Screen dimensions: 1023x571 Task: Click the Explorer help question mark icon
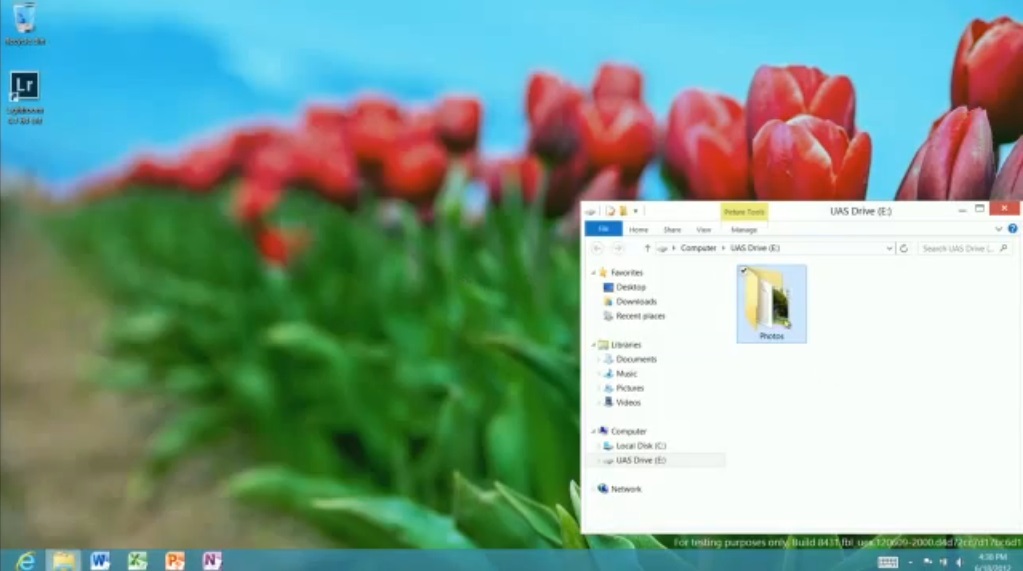click(1012, 229)
